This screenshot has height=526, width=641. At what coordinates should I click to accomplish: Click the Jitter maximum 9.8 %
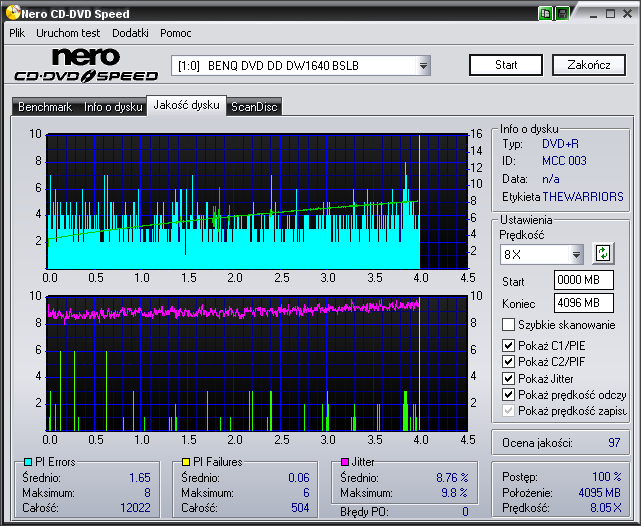(x=454, y=493)
